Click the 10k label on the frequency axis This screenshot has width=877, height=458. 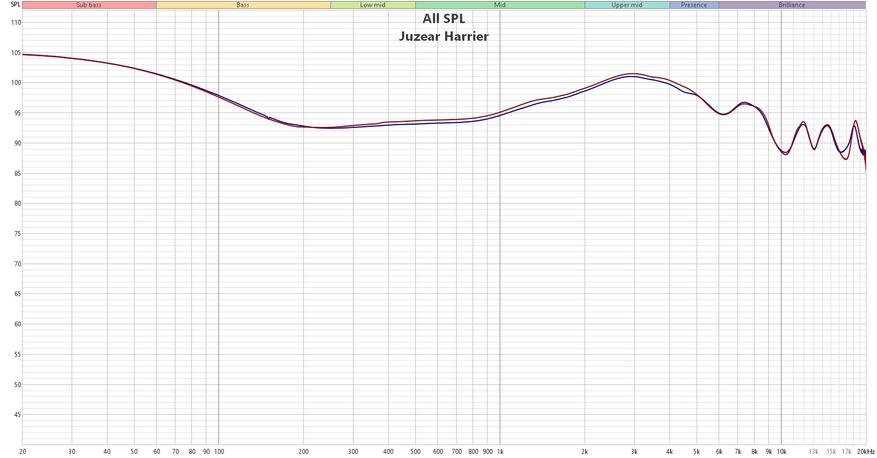(782, 451)
